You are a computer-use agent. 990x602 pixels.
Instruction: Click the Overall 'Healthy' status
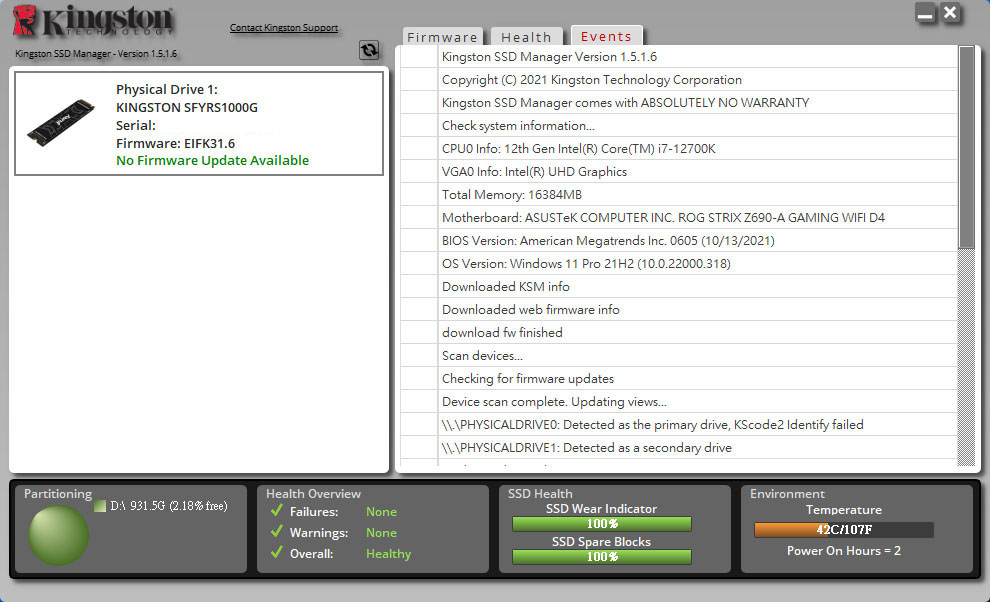pos(388,554)
